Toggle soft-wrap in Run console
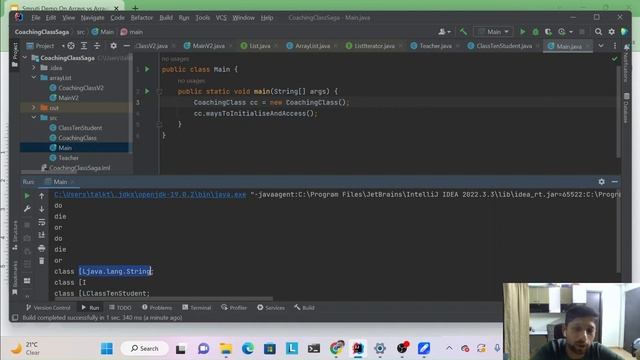Viewport: 640px width, 360px height. (42, 222)
